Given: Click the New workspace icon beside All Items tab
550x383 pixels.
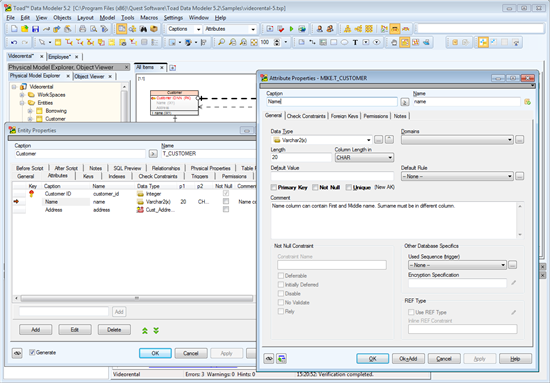Looking at the screenshot, I should point(173,68).
